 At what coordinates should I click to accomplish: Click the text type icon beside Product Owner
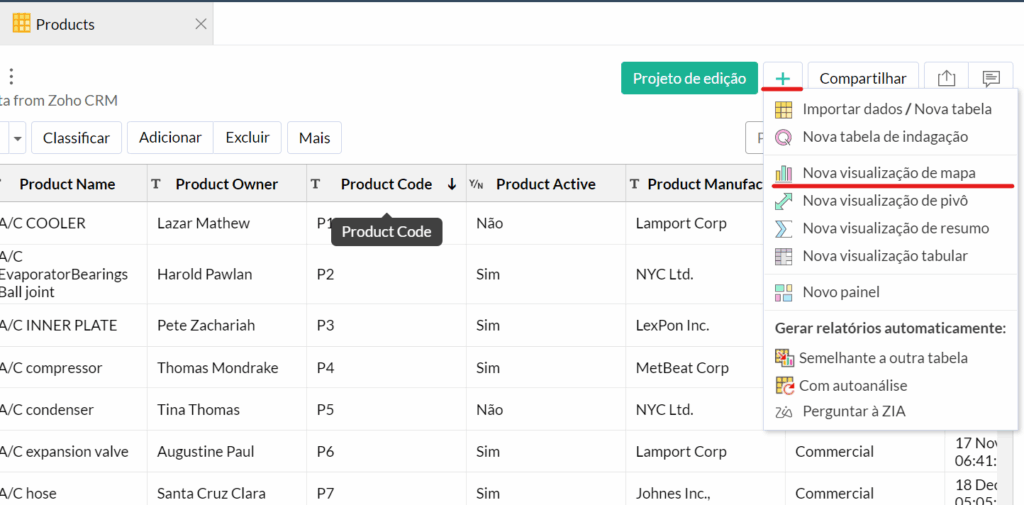(156, 184)
